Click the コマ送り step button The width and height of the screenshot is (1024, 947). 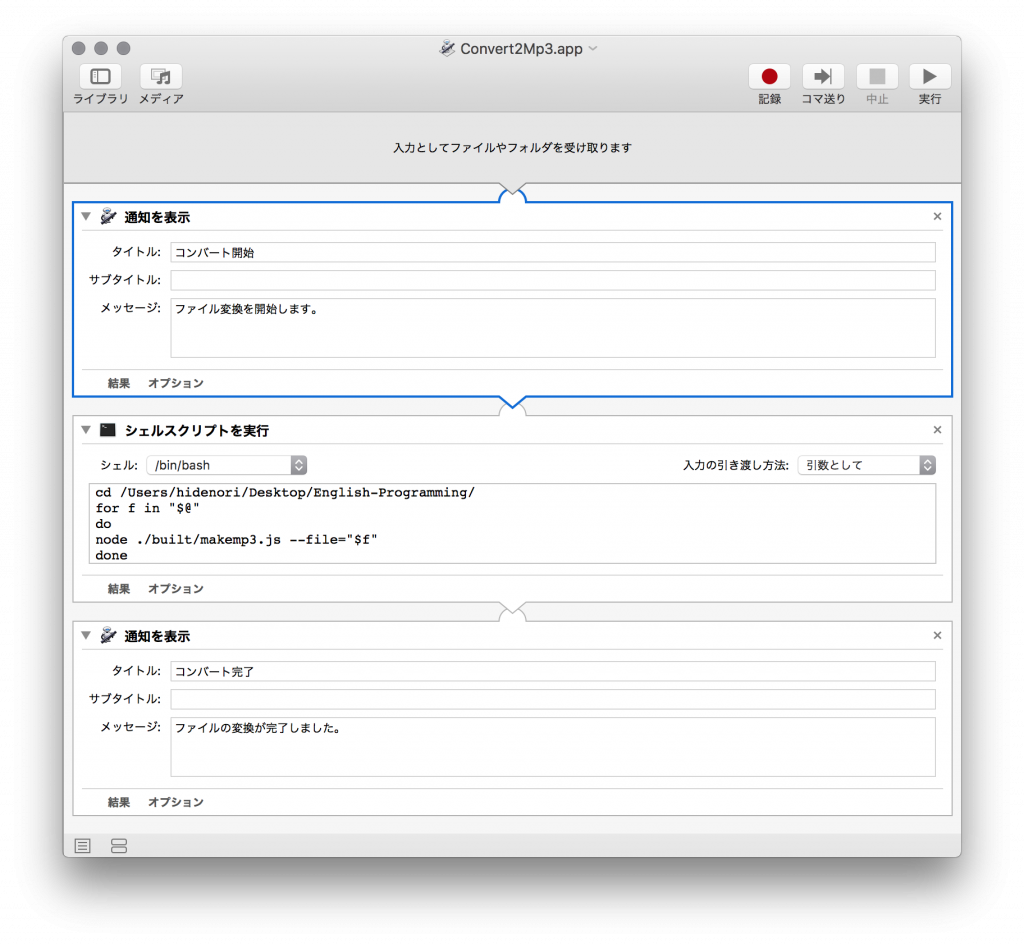tap(823, 76)
